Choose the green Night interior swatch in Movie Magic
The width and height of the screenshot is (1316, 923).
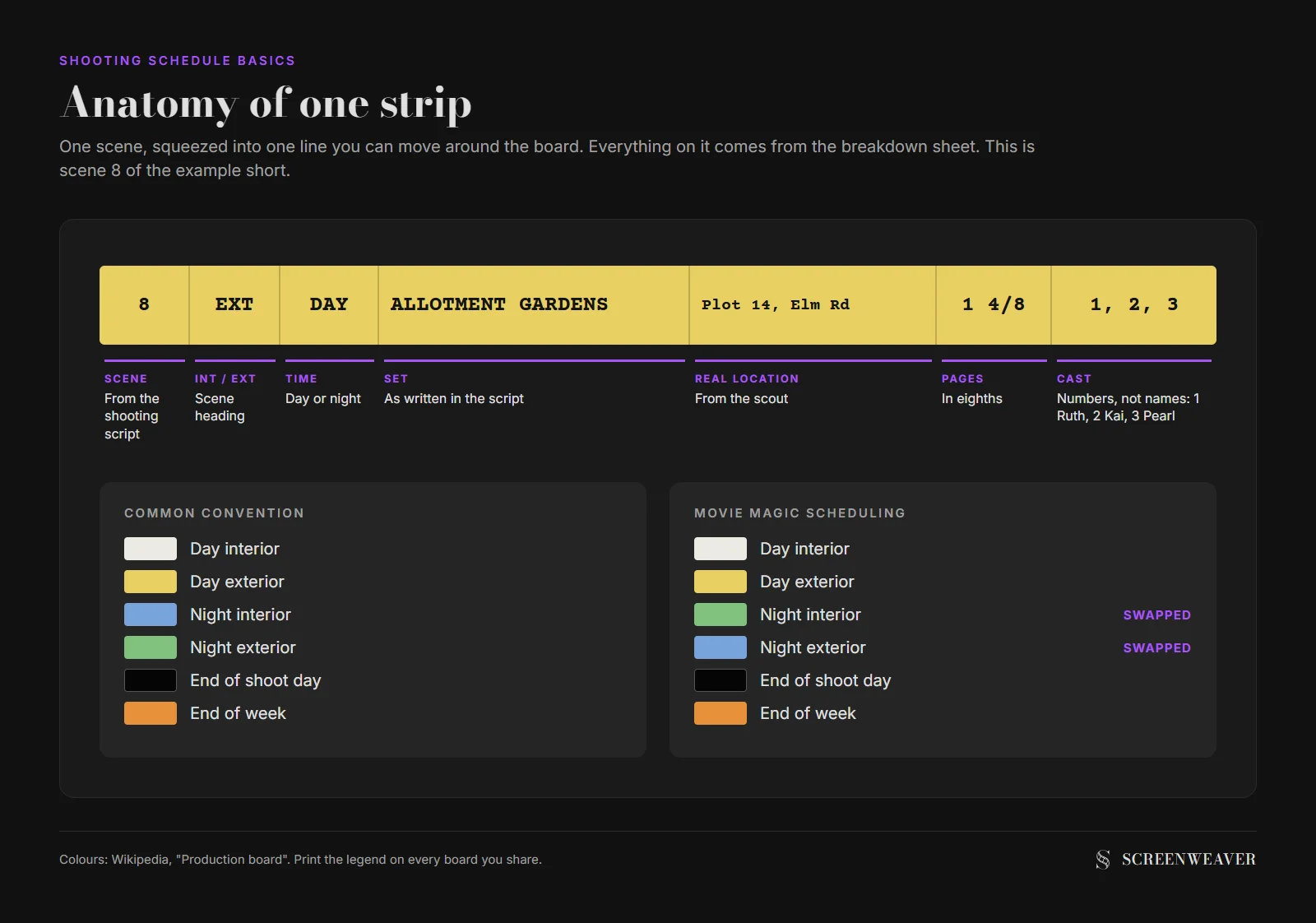point(721,615)
